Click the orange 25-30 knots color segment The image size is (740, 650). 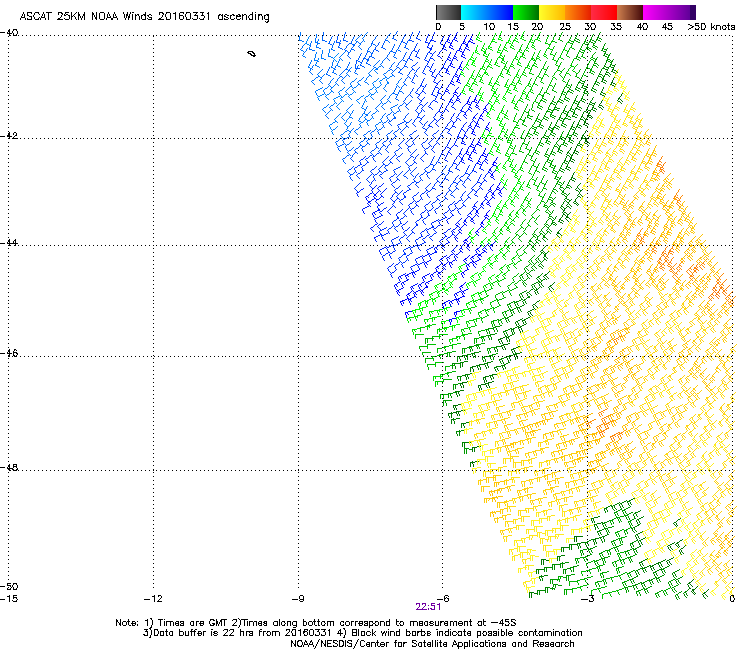tap(578, 12)
